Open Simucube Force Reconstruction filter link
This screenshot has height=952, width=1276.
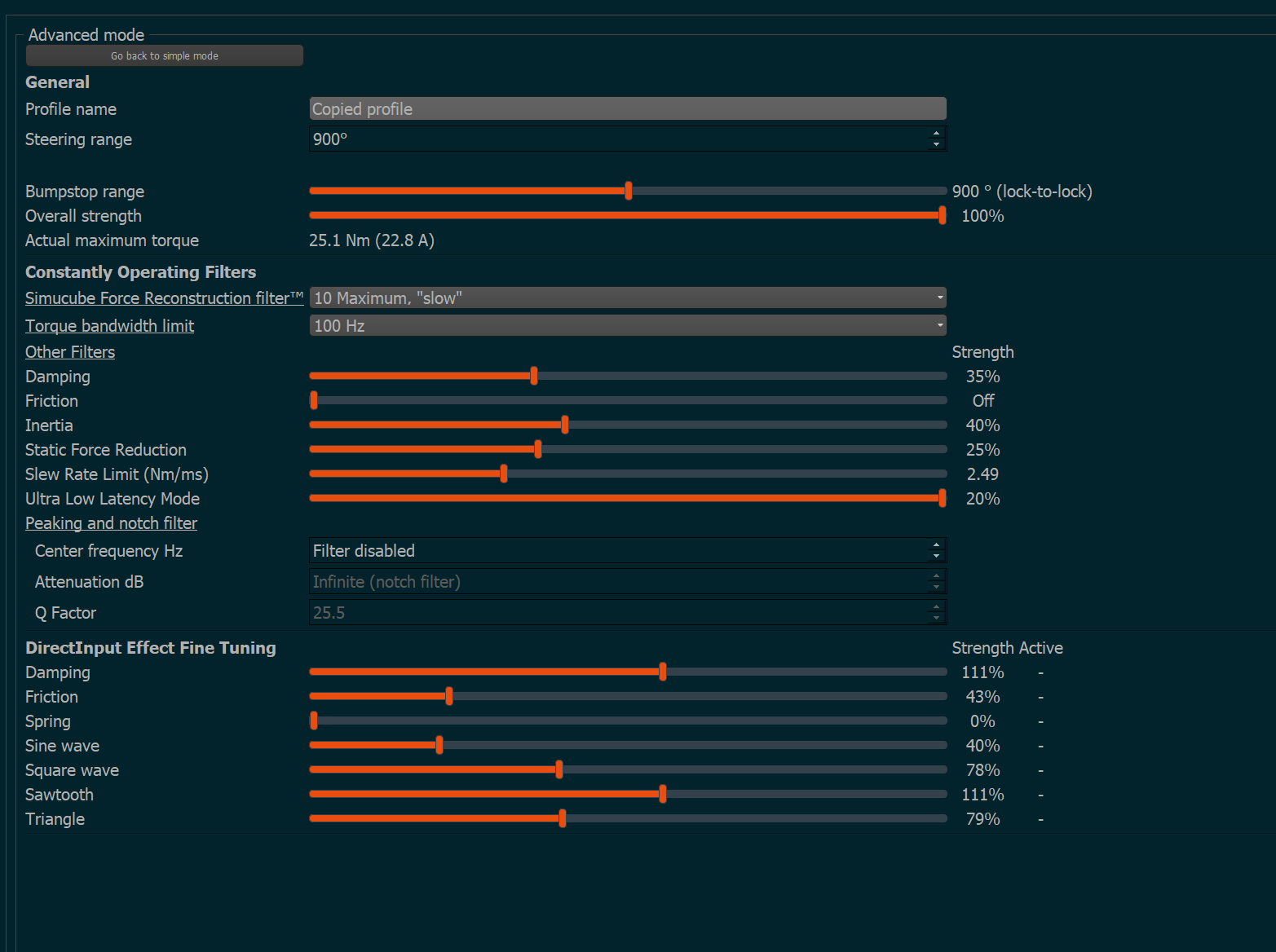pos(164,298)
